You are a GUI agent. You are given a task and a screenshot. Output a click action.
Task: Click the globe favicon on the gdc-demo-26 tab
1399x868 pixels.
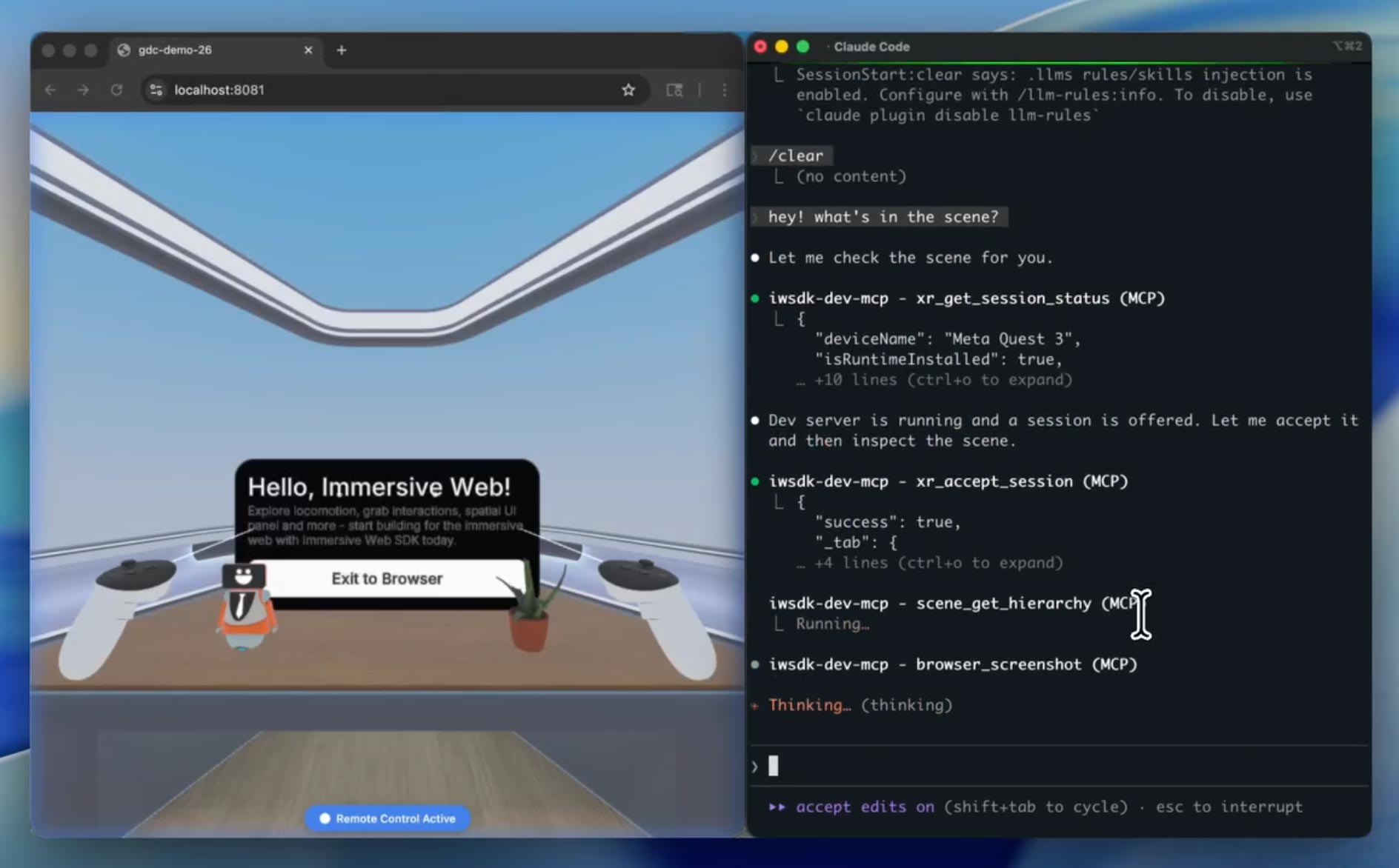pyautogui.click(x=123, y=50)
